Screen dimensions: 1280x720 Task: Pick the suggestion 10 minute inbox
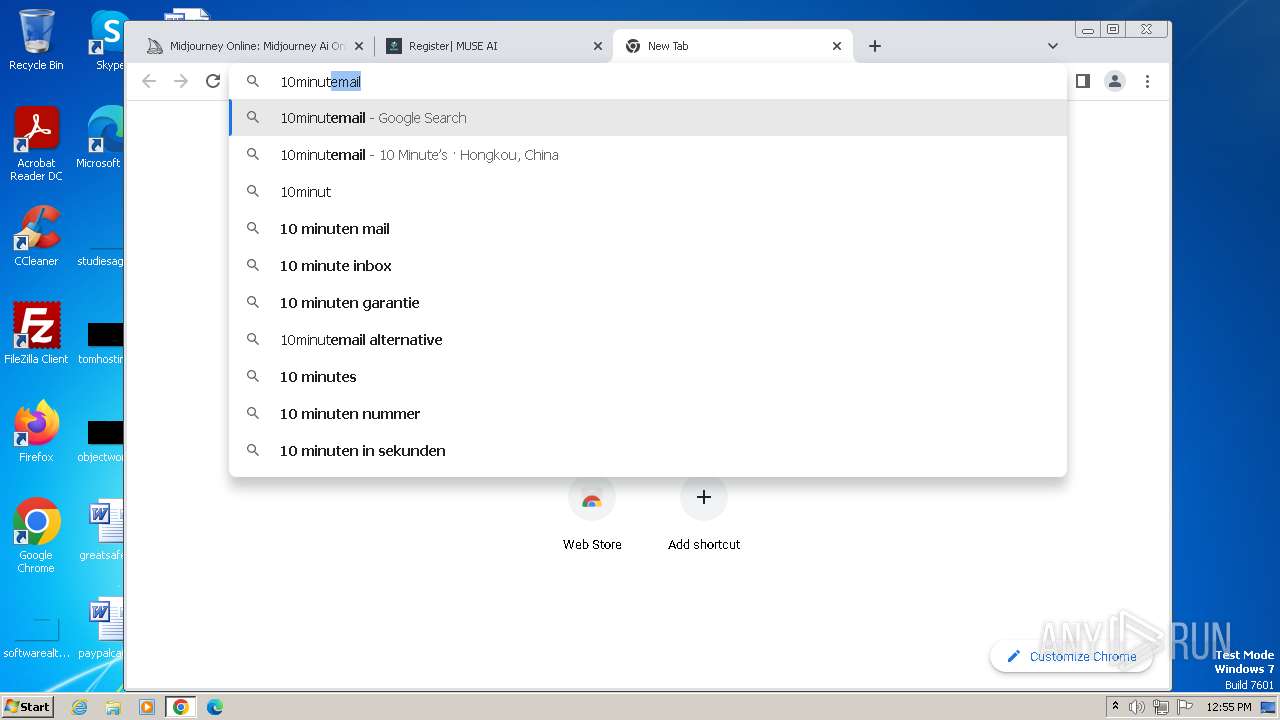(648, 266)
